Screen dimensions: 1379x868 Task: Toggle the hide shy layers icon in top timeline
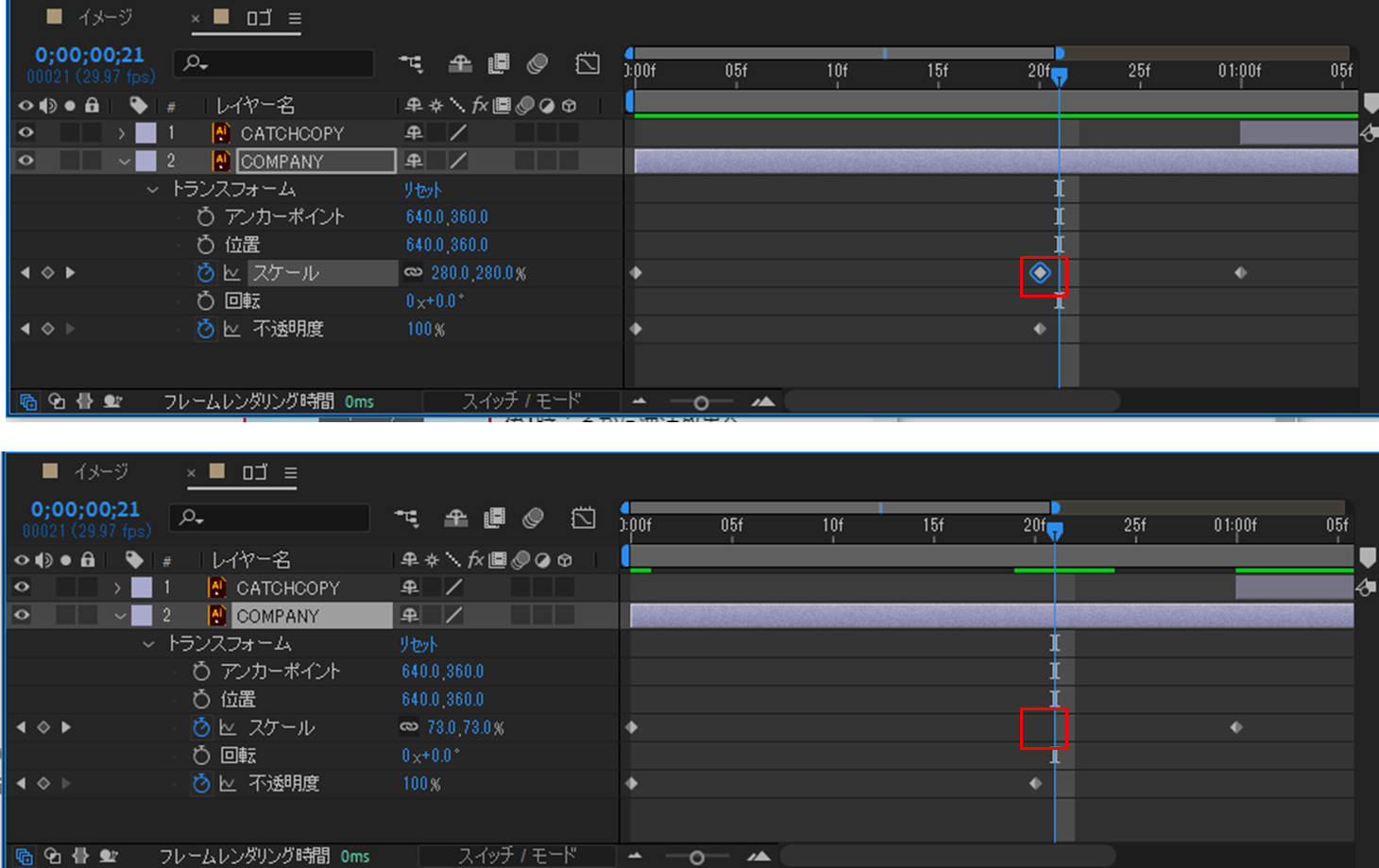pos(460,63)
